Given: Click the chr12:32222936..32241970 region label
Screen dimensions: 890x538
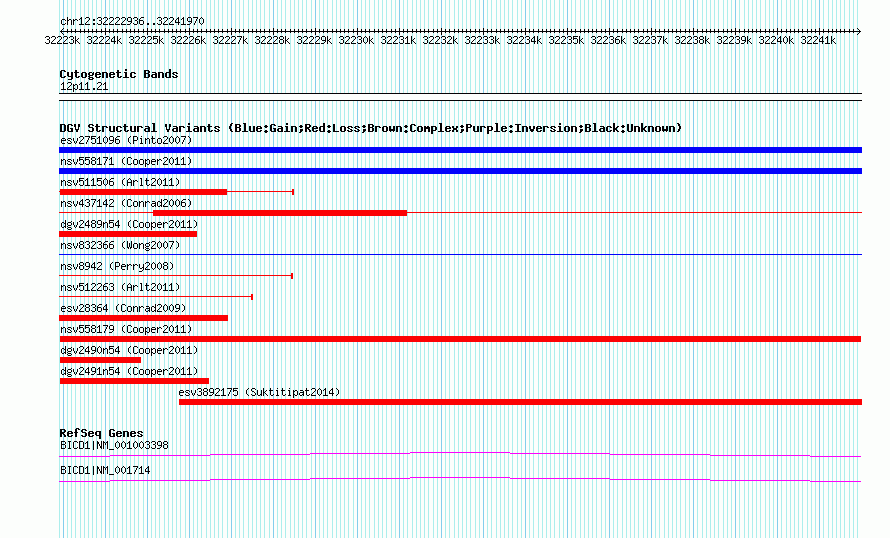Looking at the screenshot, I should pyautogui.click(x=132, y=21).
